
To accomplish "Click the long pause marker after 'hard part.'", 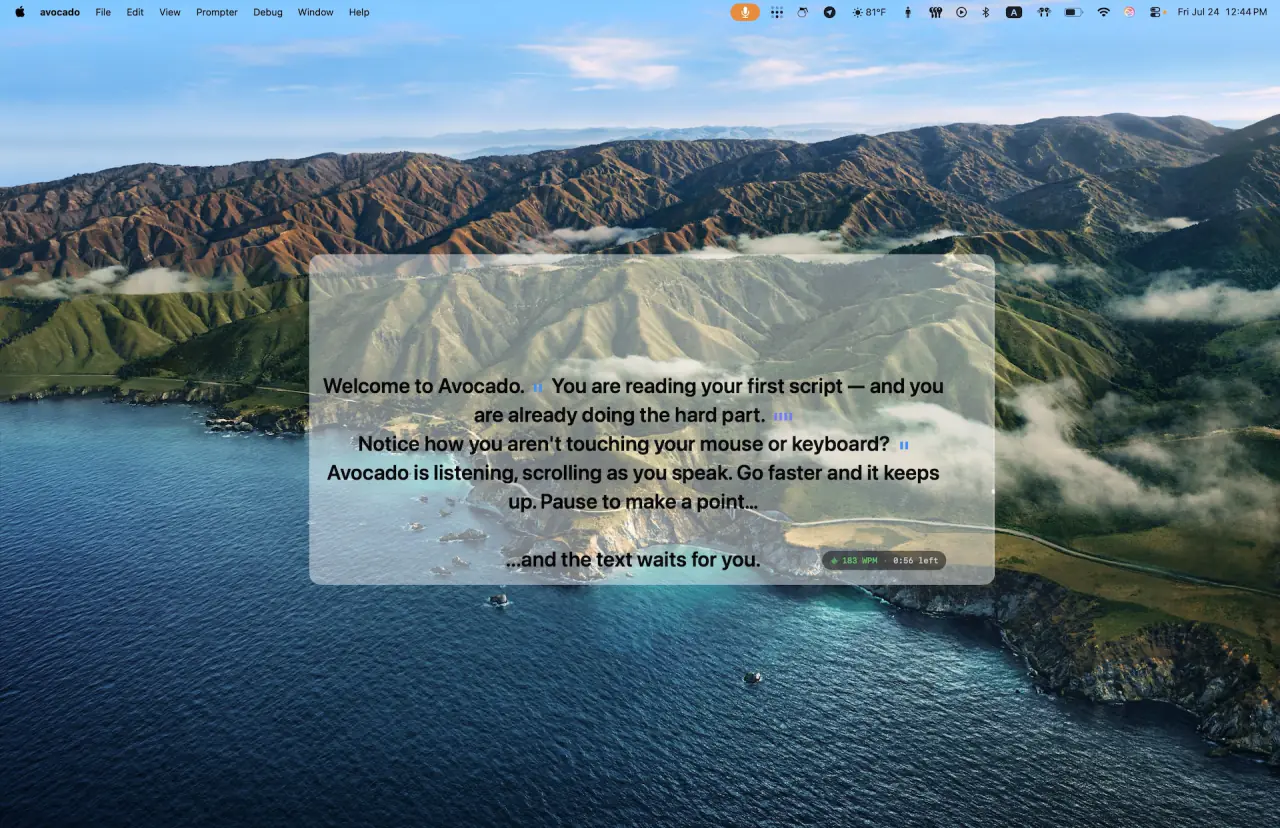I will [783, 416].
